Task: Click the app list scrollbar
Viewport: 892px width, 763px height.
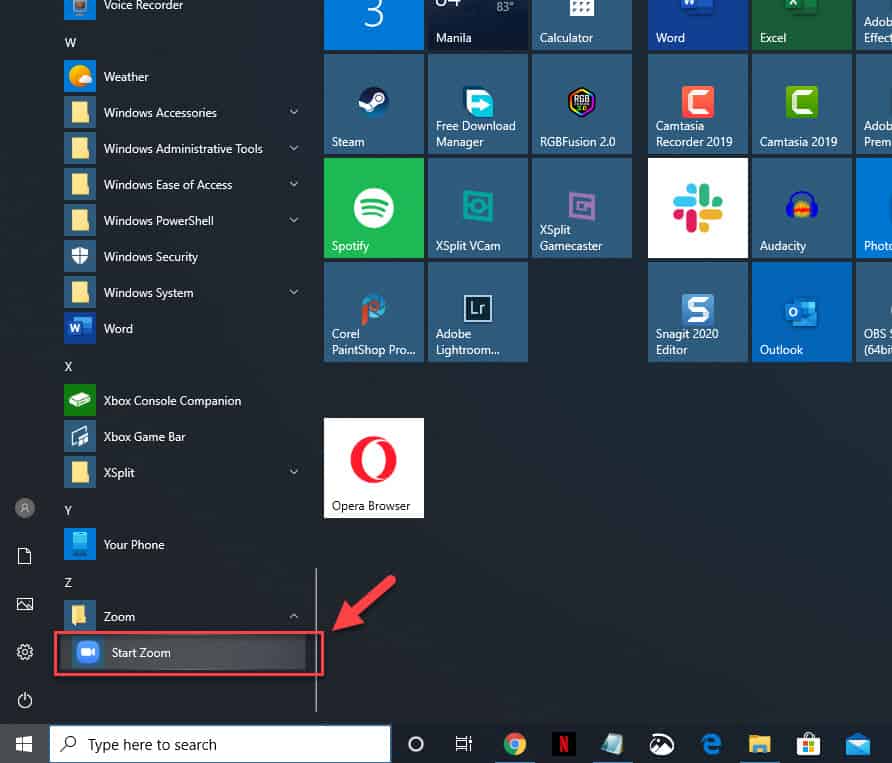Action: point(316,640)
